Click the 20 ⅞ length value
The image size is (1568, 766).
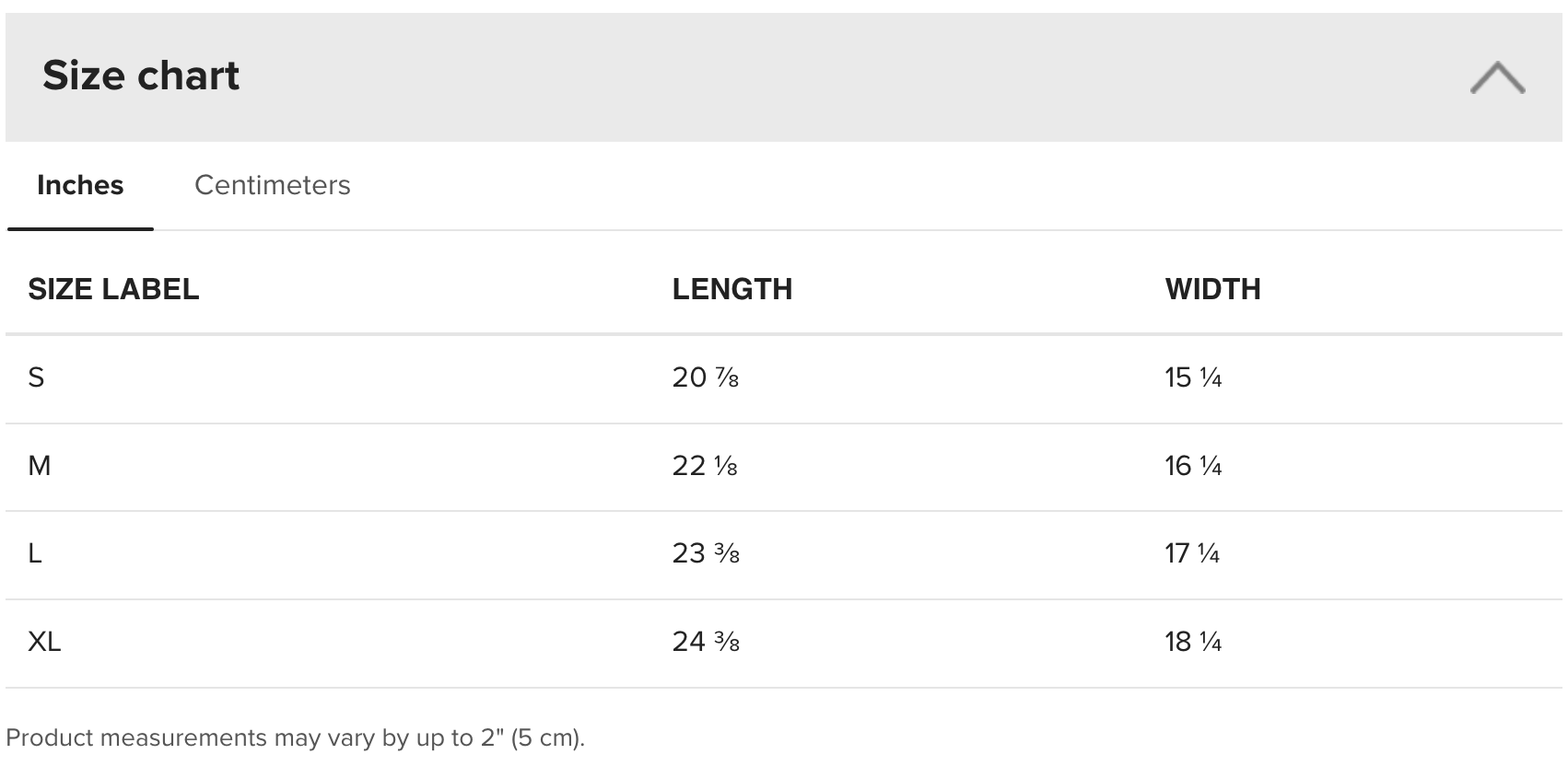point(706,377)
